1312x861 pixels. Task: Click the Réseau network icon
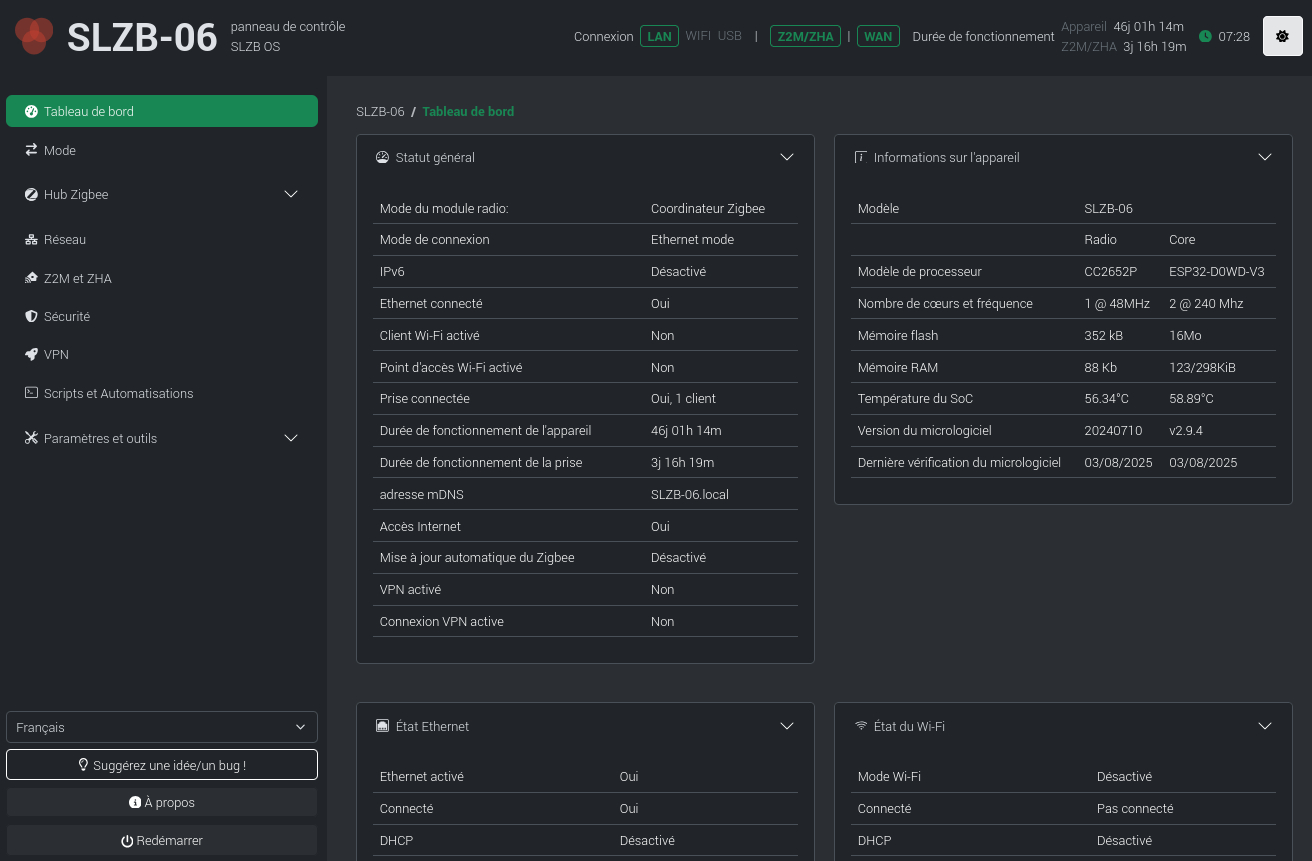(31, 240)
